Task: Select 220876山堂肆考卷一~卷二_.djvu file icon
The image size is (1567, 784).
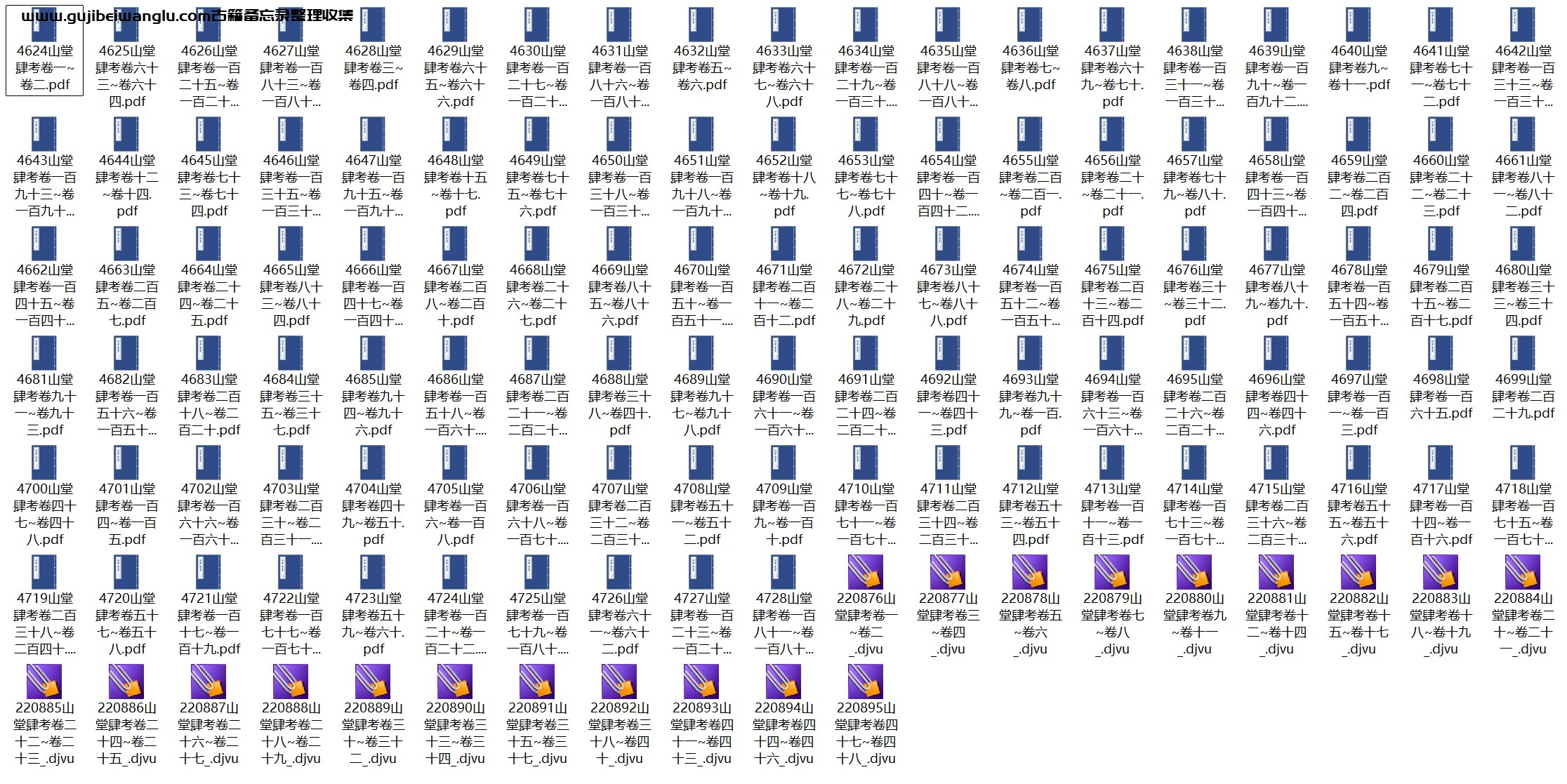Action: tap(866, 573)
